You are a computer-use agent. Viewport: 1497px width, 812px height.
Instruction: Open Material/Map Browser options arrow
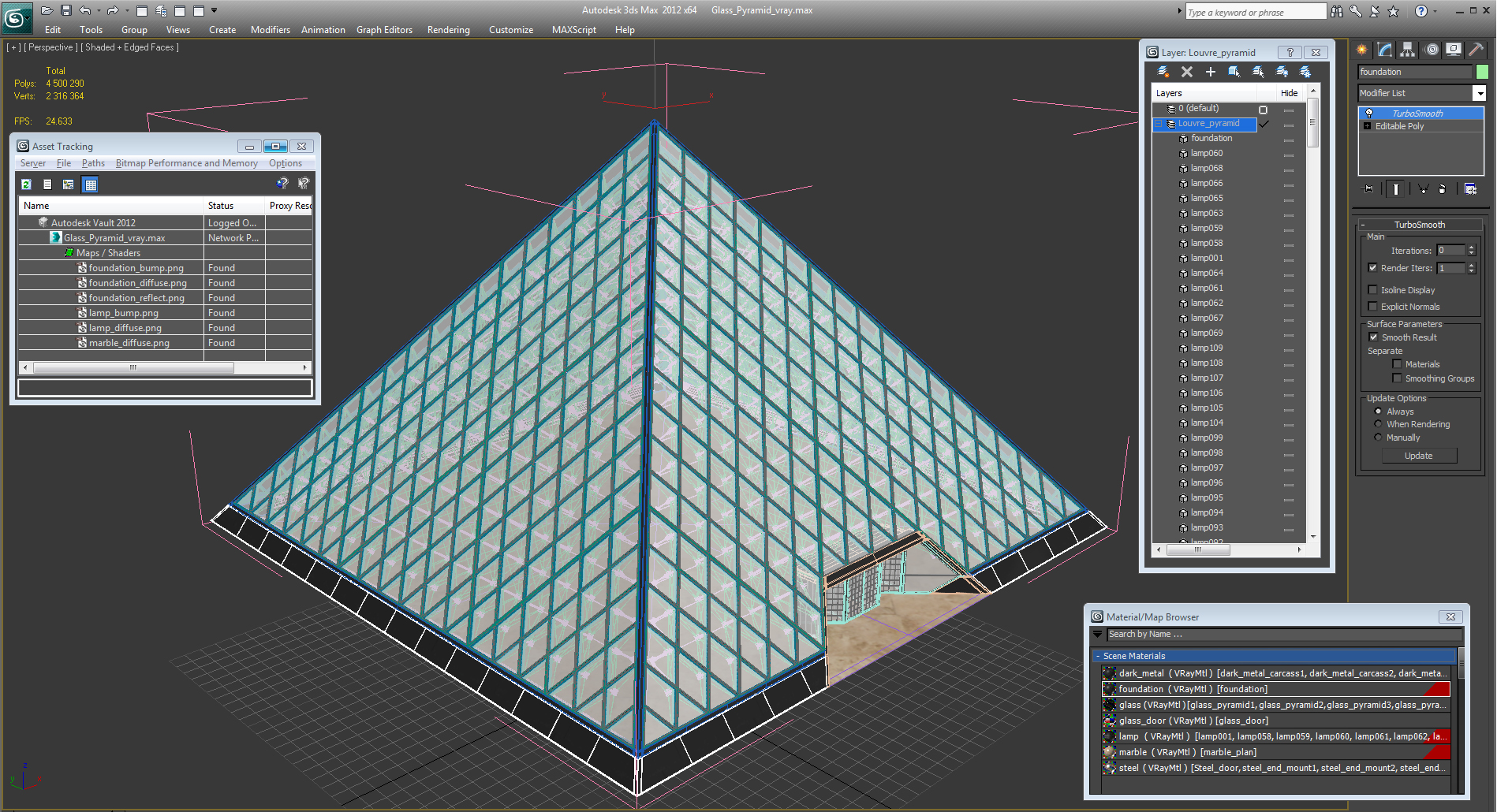click(x=1097, y=634)
